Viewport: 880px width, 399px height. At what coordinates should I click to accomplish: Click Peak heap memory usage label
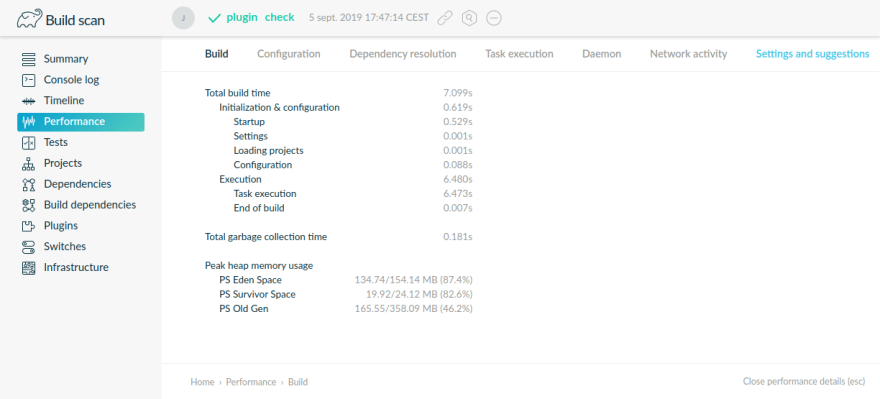[259, 265]
